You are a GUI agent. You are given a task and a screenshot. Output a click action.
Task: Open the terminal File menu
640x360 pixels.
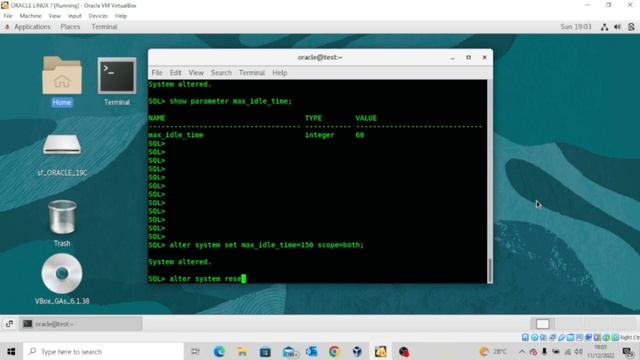(x=157, y=73)
